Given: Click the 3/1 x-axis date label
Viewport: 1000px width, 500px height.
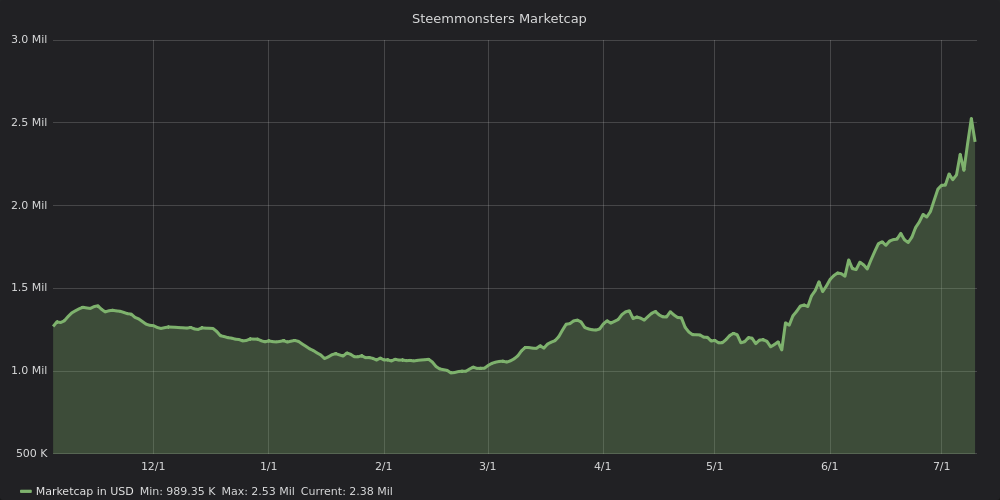Looking at the screenshot, I should (488, 467).
